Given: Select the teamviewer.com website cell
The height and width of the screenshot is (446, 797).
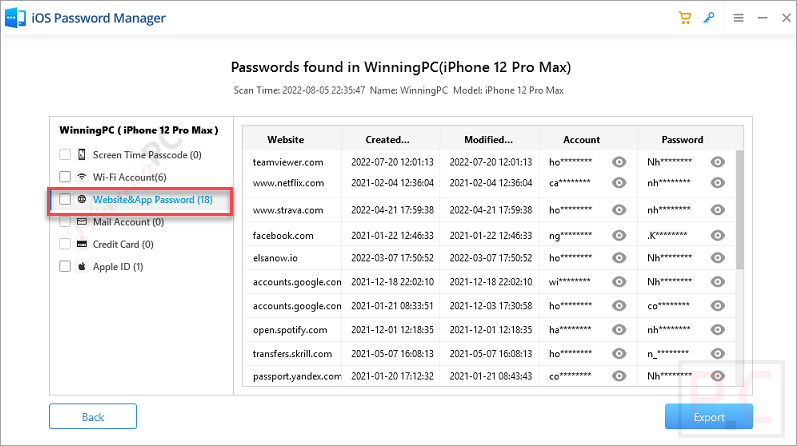Looking at the screenshot, I should pyautogui.click(x=288, y=162).
